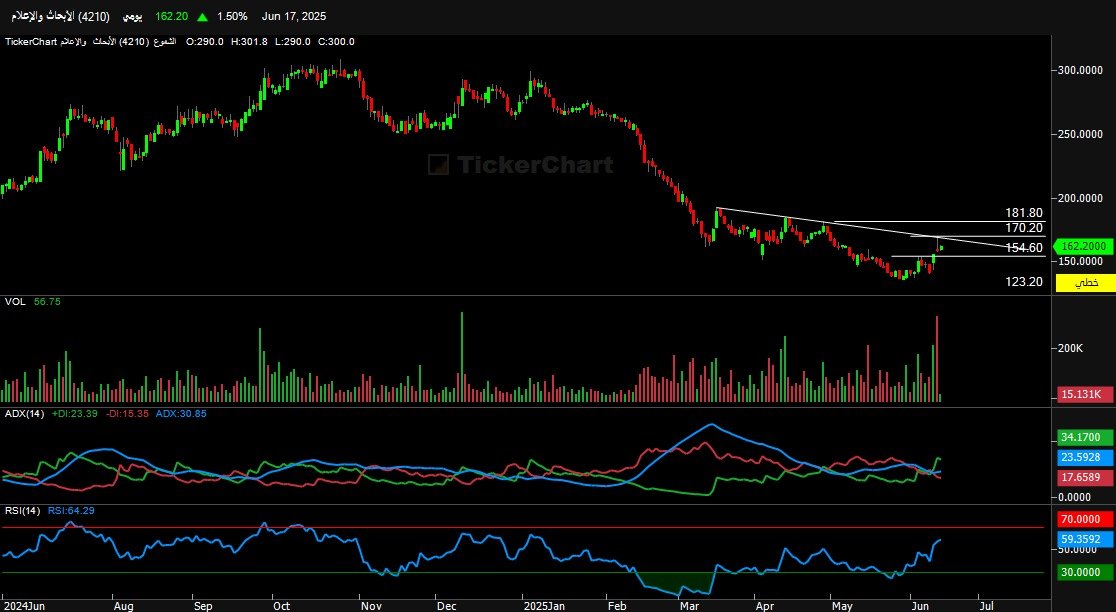Click the Sep time axis label
This screenshot has height=612, width=1116.
203,606
